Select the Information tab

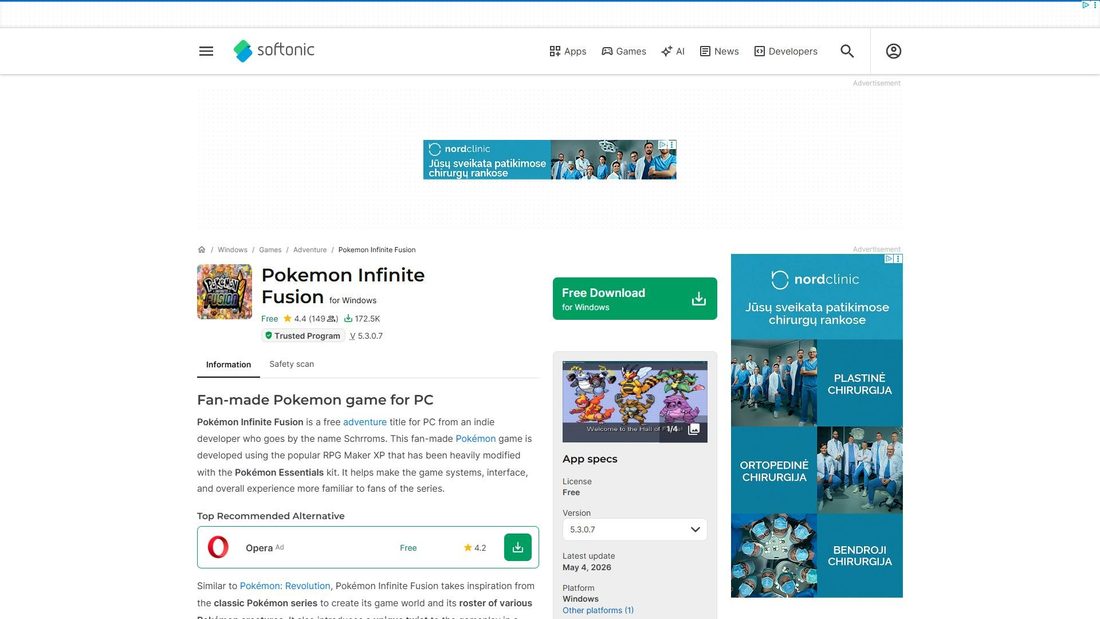point(228,365)
